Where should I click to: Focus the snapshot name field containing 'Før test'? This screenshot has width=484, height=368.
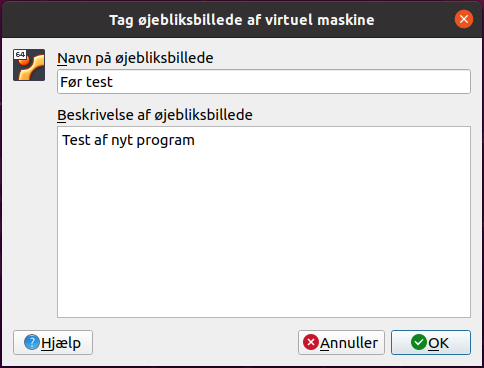264,81
